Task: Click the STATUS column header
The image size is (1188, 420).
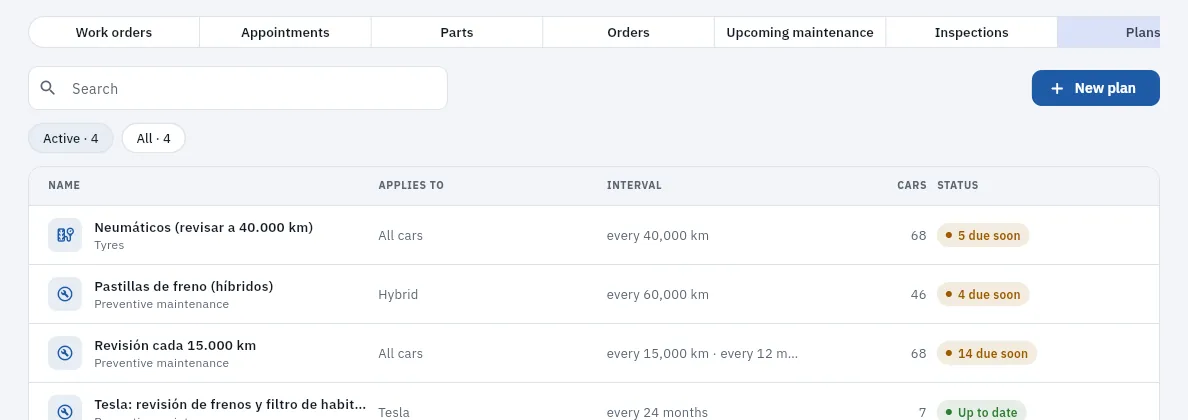Action: [958, 185]
